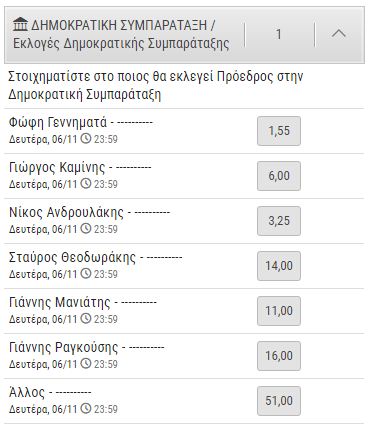Screen dimensions: 369x432
Task: Select the 6,00 odds for Γιώργος Καμίνης
Action: (x=279, y=176)
